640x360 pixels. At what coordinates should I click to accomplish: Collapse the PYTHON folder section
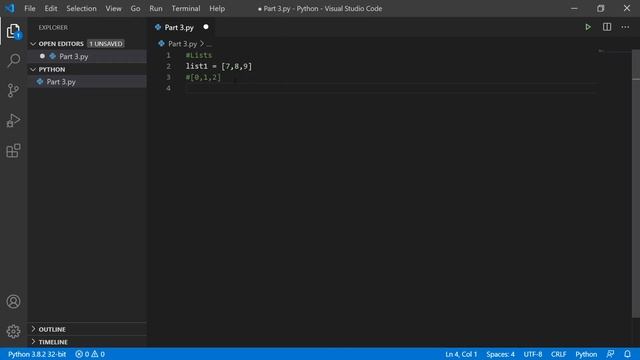pos(33,69)
